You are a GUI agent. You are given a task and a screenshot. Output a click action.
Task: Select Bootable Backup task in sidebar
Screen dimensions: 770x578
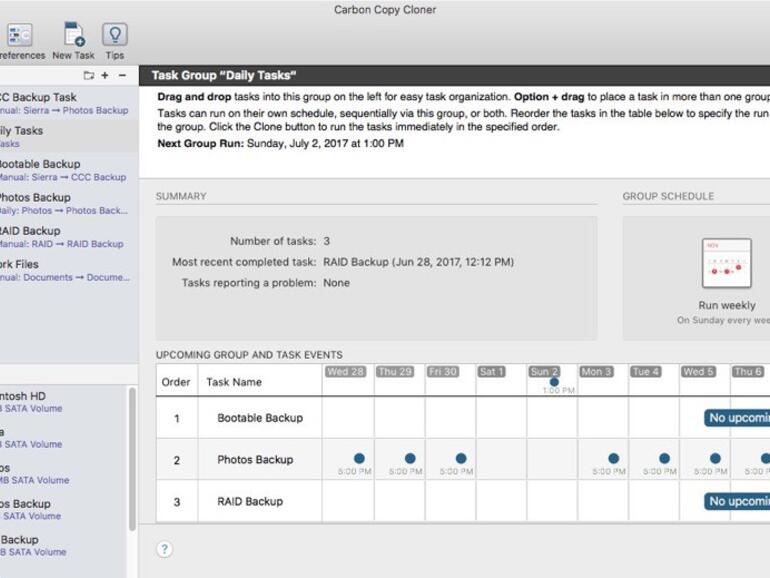click(69, 170)
